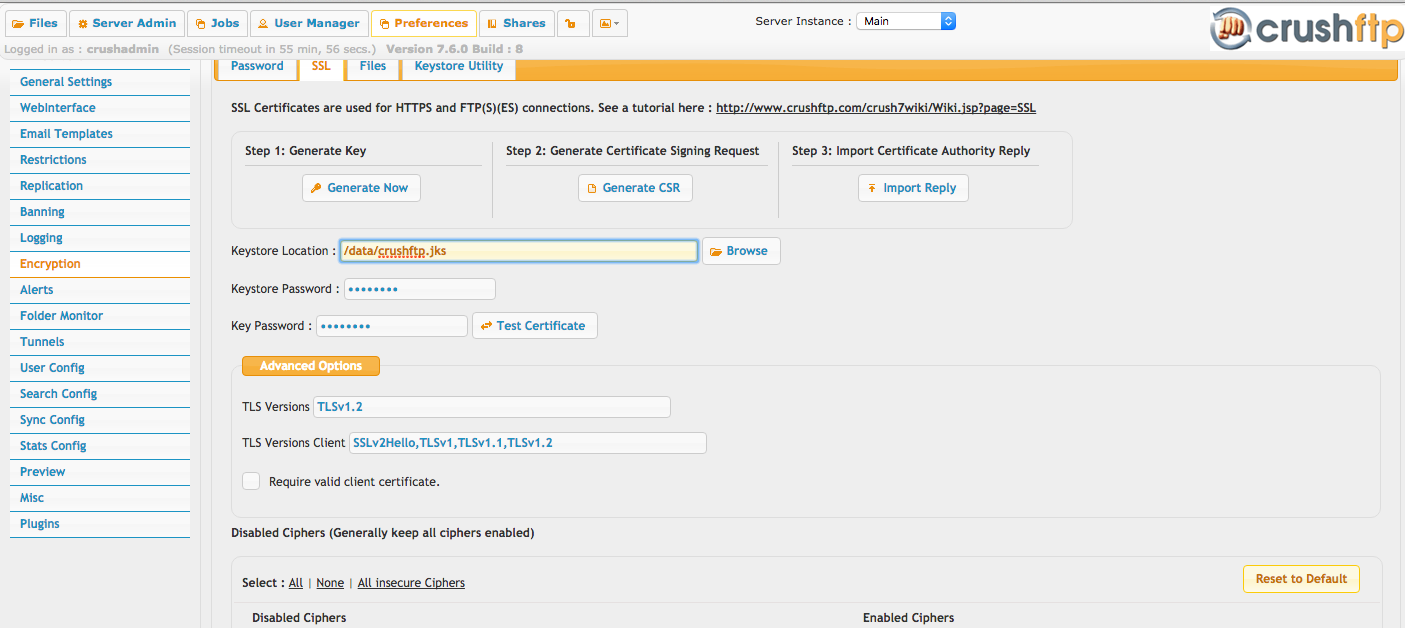Open Tunnels settings

(100, 342)
